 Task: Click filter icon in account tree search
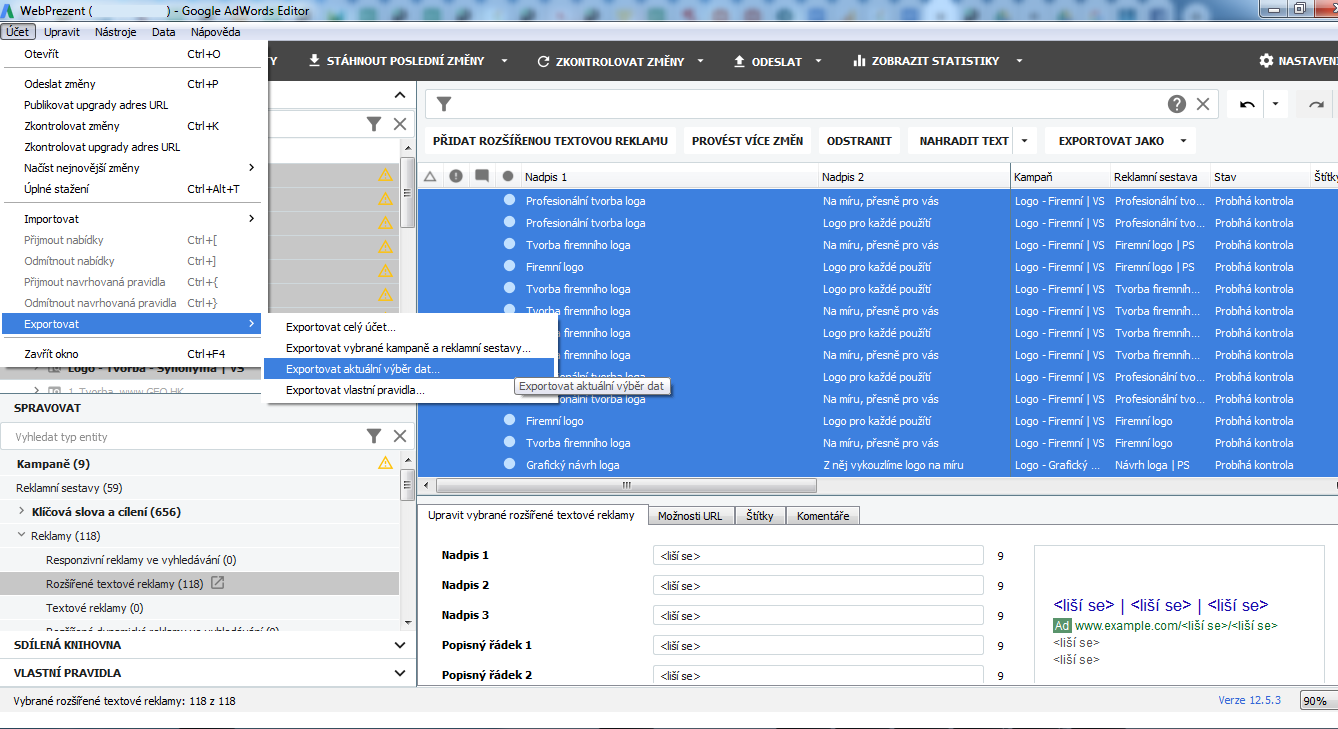pyautogui.click(x=373, y=124)
